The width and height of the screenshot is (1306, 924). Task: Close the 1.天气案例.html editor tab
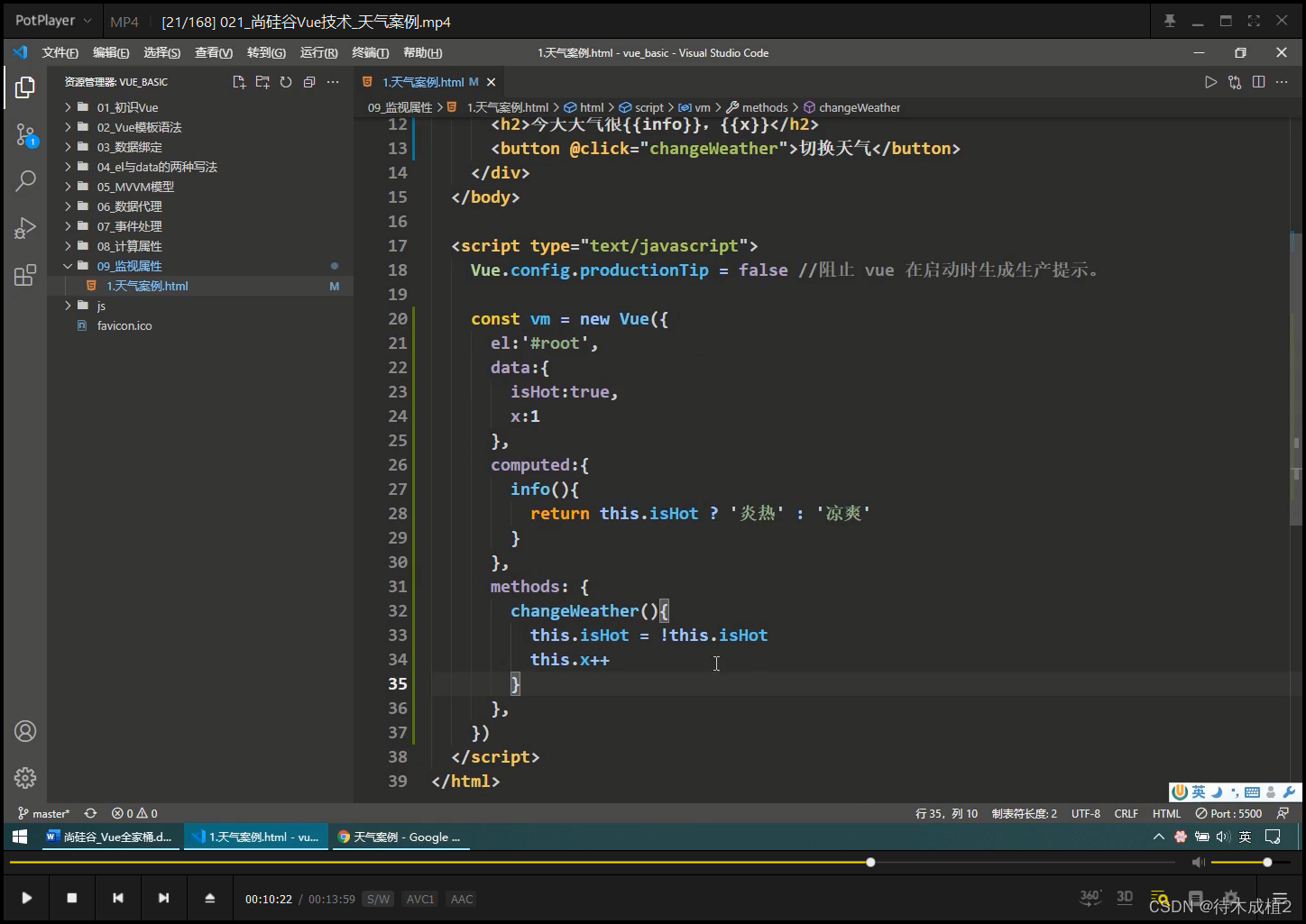(492, 82)
